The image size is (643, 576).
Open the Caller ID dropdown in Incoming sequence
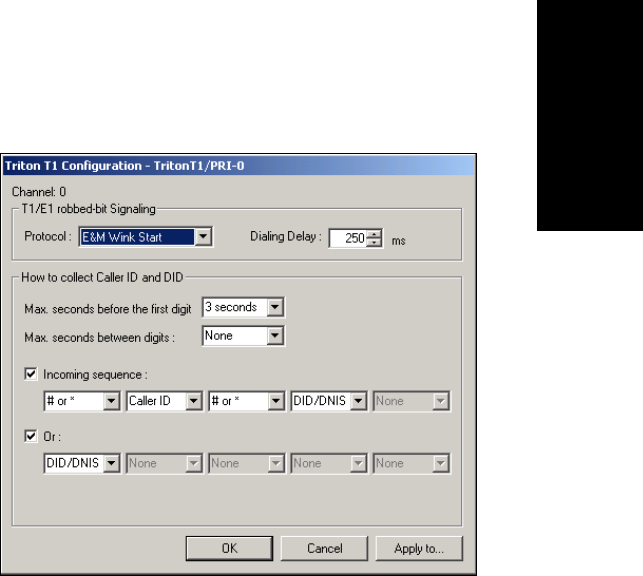point(164,401)
